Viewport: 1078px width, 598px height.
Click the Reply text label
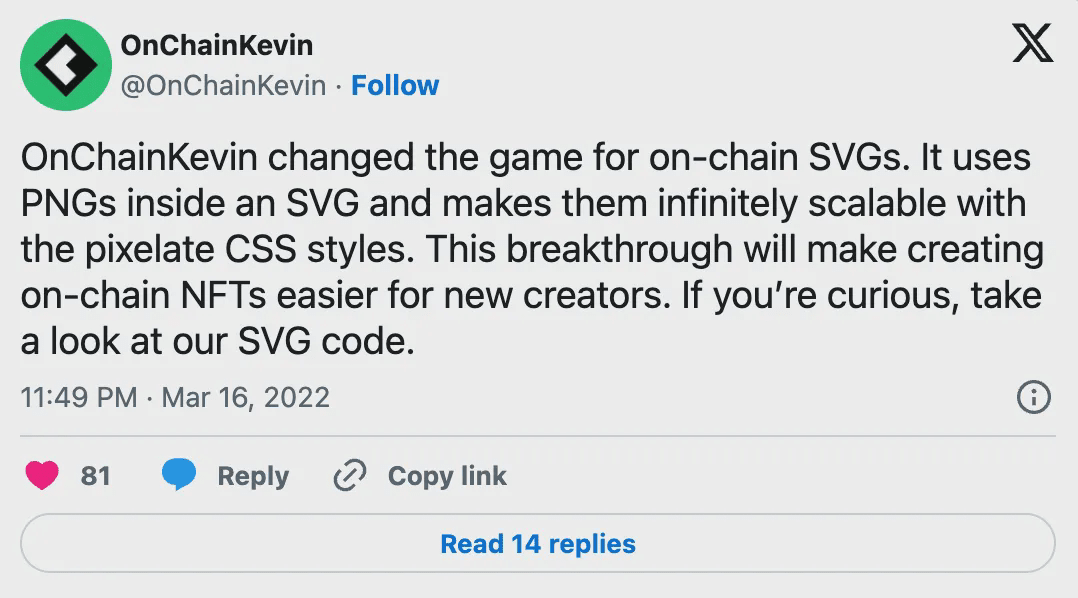tap(253, 476)
